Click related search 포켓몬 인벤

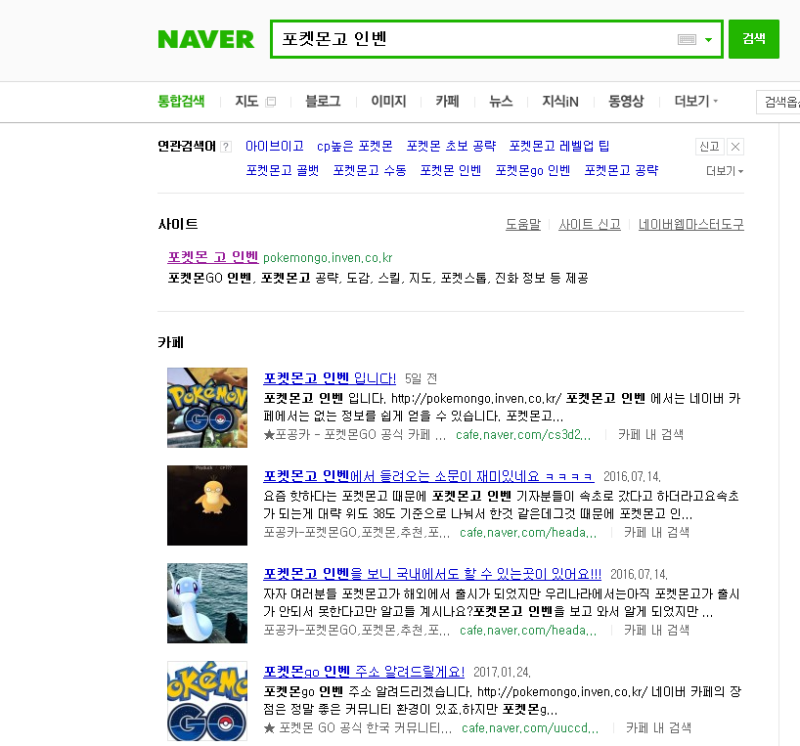point(451,170)
